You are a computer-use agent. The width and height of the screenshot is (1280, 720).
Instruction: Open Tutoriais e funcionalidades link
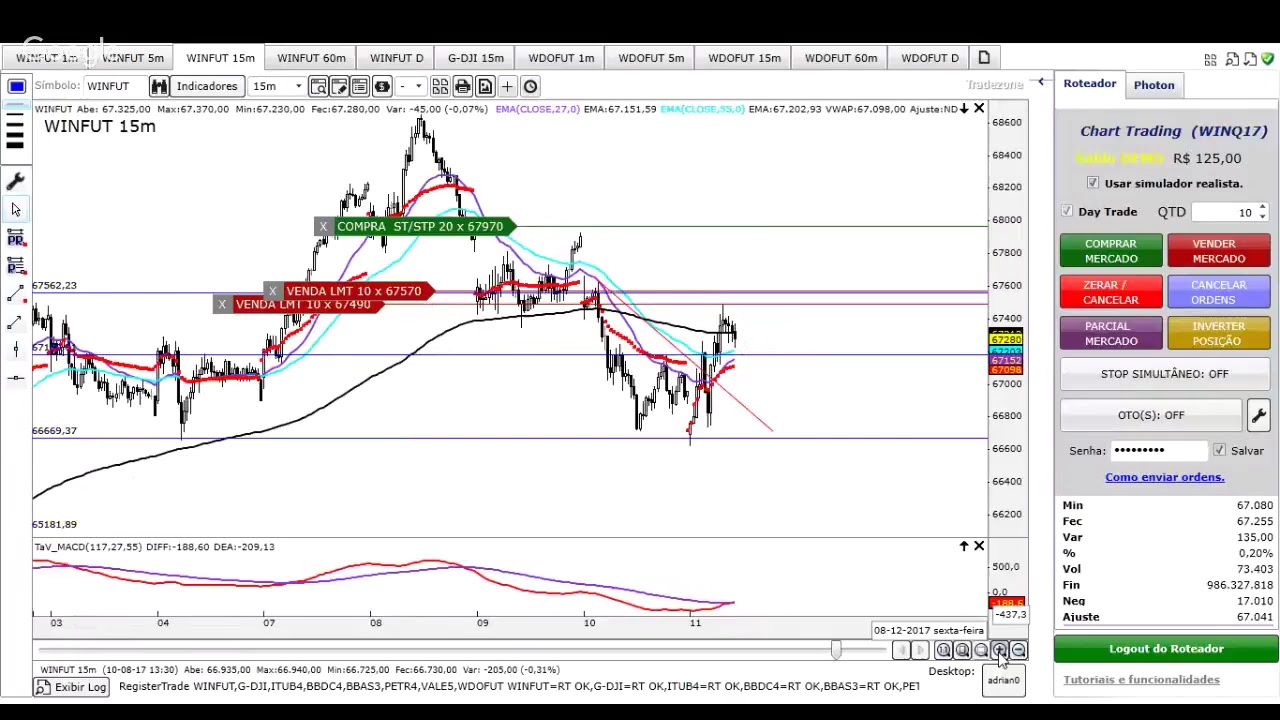pyautogui.click(x=1141, y=680)
